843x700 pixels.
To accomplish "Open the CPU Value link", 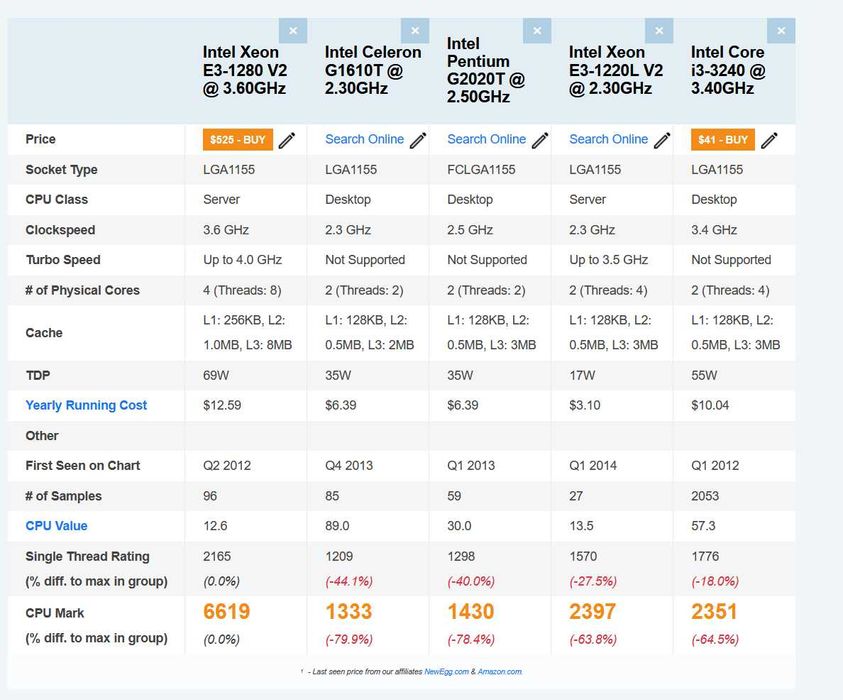I will point(56,526).
